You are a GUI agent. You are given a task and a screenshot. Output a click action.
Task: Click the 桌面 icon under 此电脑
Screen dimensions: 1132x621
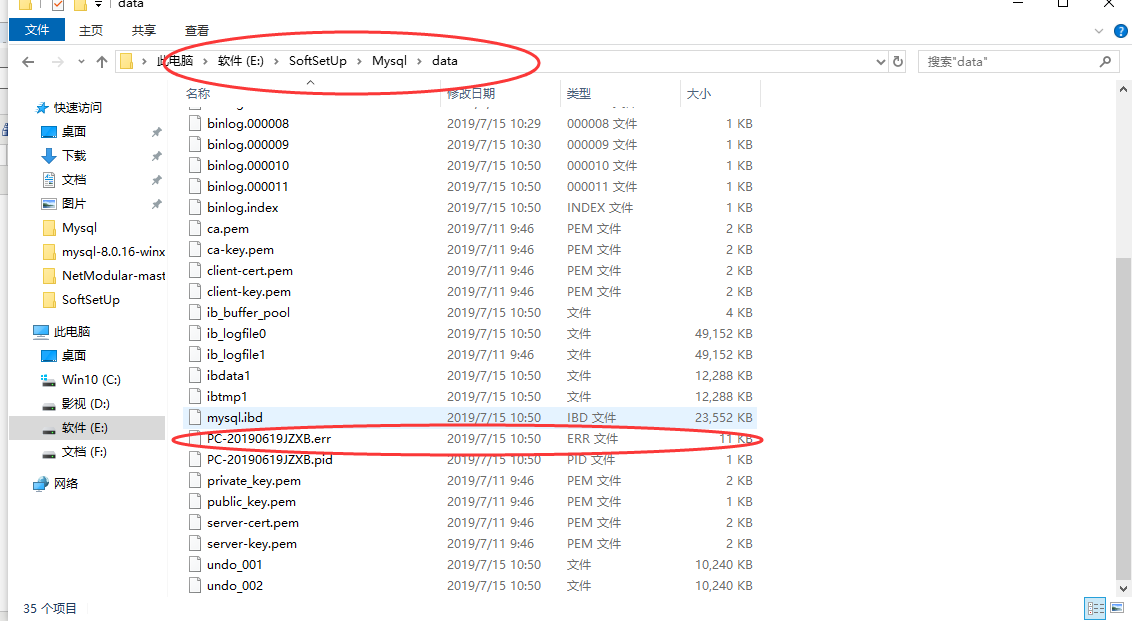[48, 355]
